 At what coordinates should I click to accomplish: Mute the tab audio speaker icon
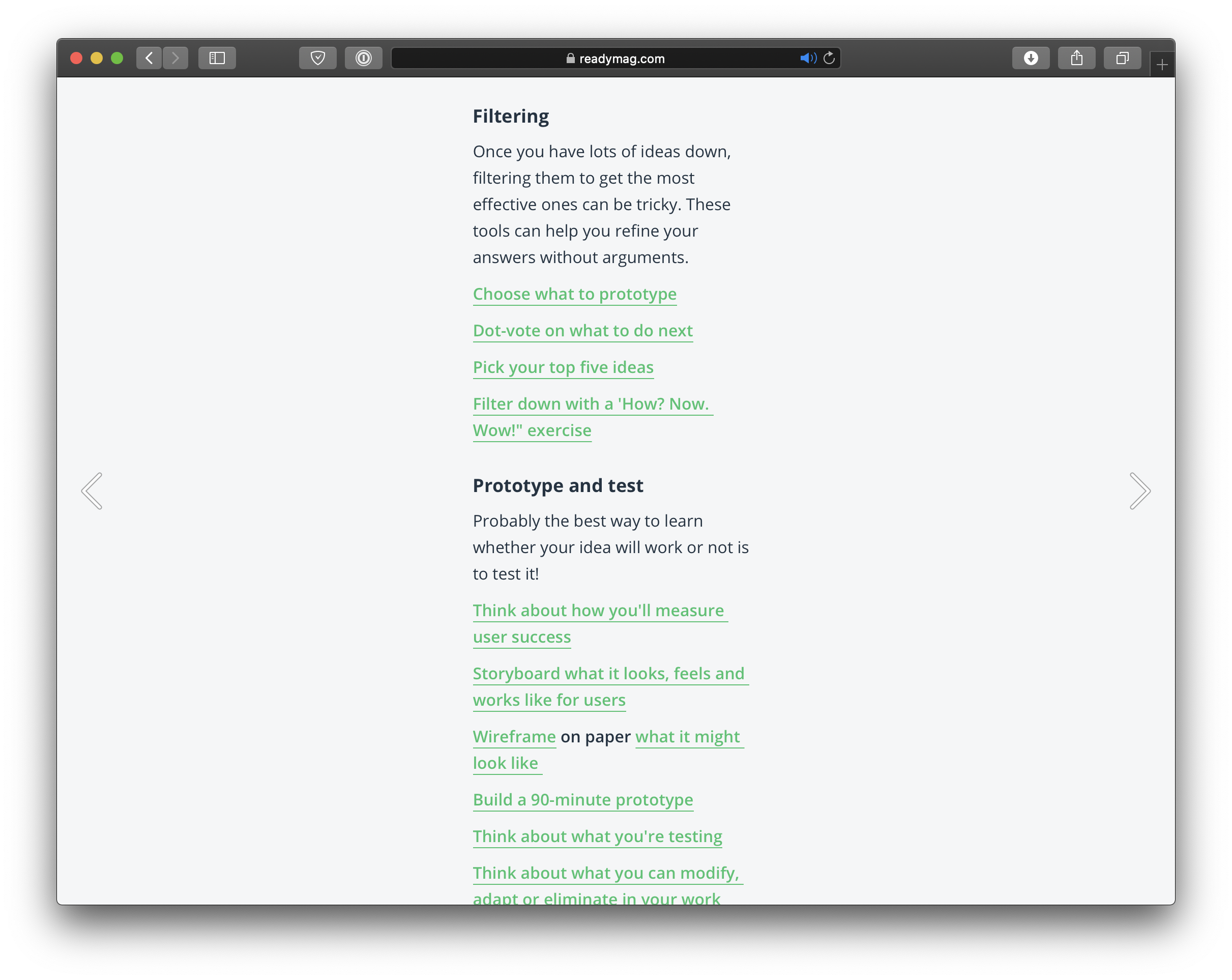[x=807, y=57]
